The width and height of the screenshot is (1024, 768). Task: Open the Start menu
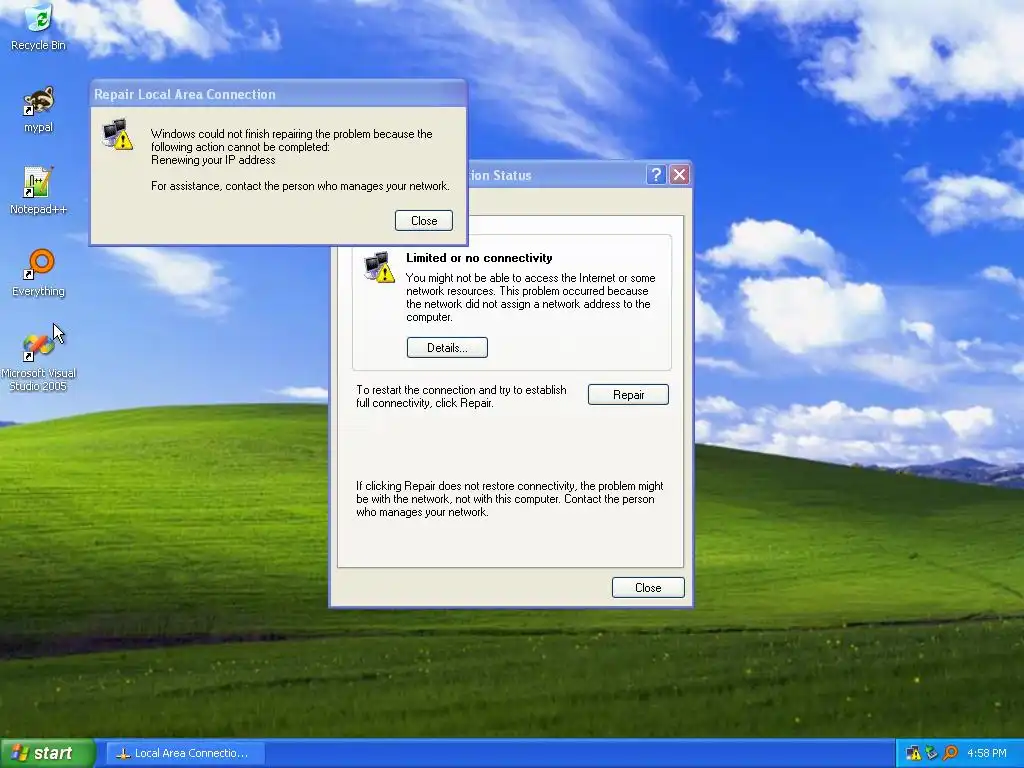pyautogui.click(x=47, y=753)
